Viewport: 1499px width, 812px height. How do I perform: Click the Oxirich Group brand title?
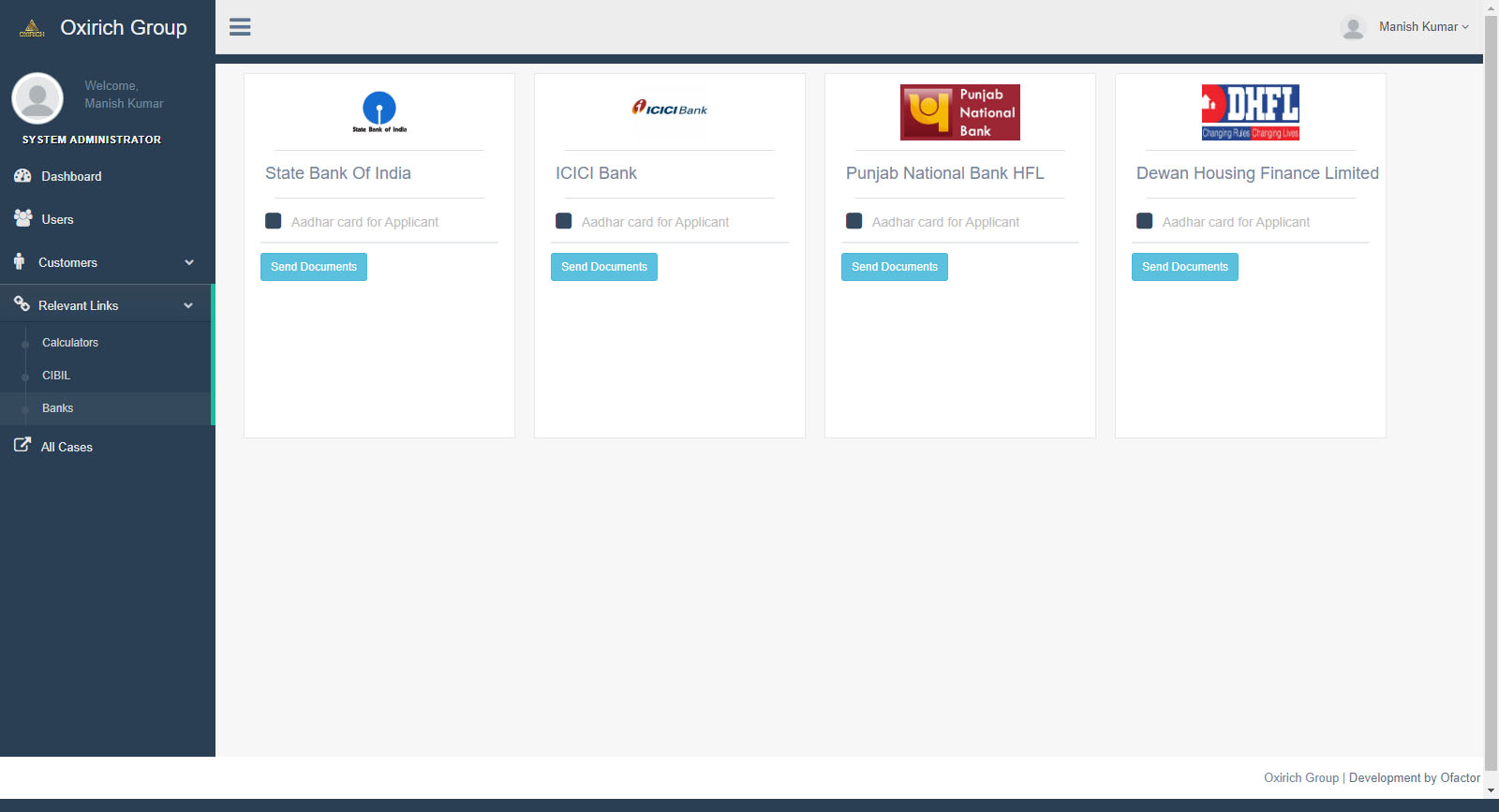tap(124, 28)
